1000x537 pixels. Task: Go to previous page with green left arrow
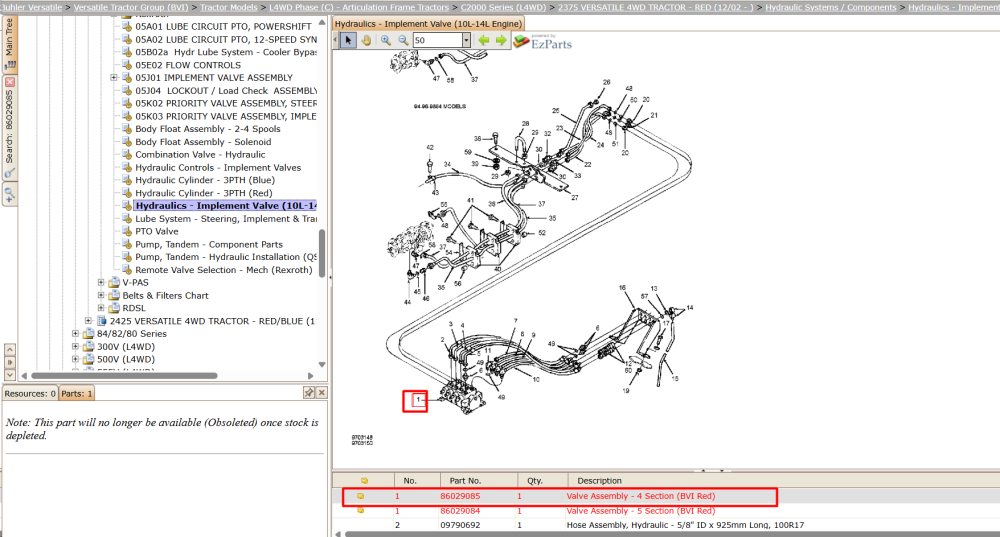[x=484, y=40]
